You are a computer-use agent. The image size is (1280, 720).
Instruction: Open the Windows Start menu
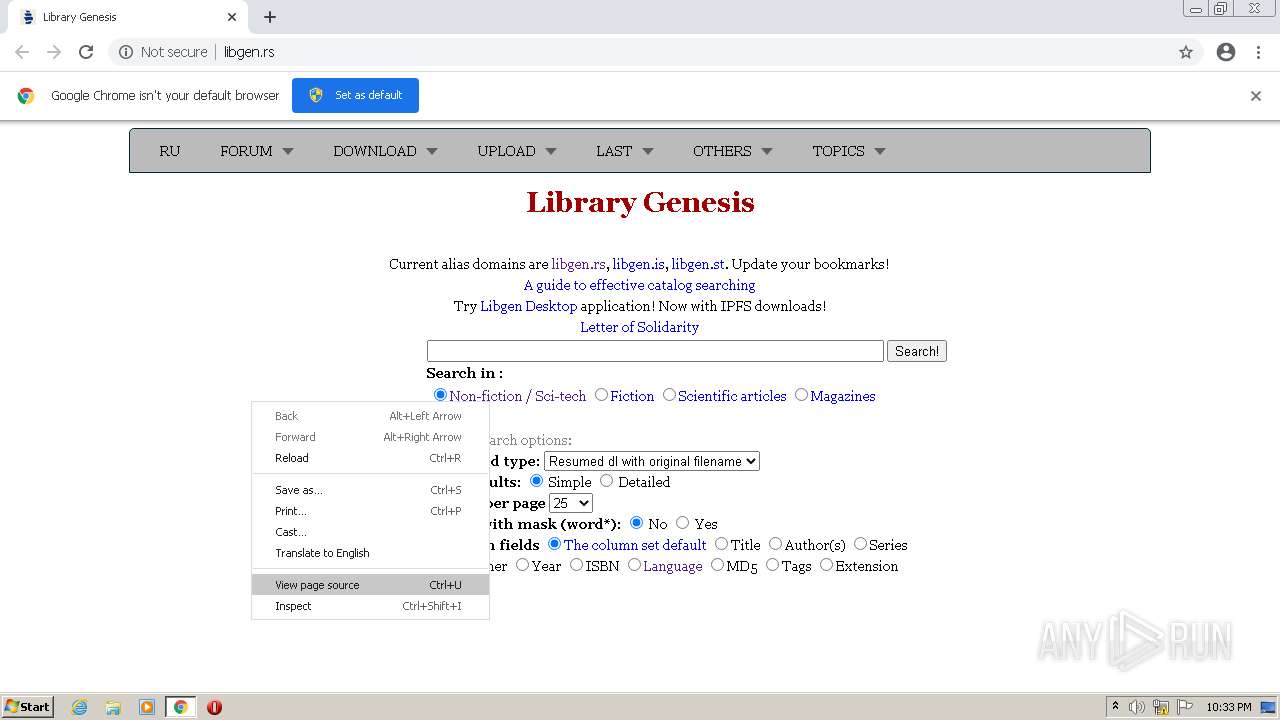[28, 707]
